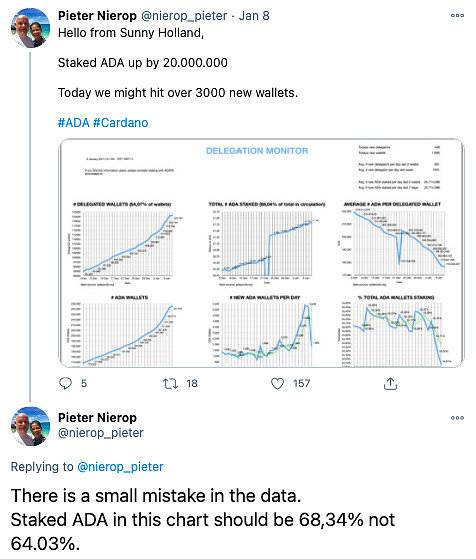Click the 18 retweets count

(192, 384)
